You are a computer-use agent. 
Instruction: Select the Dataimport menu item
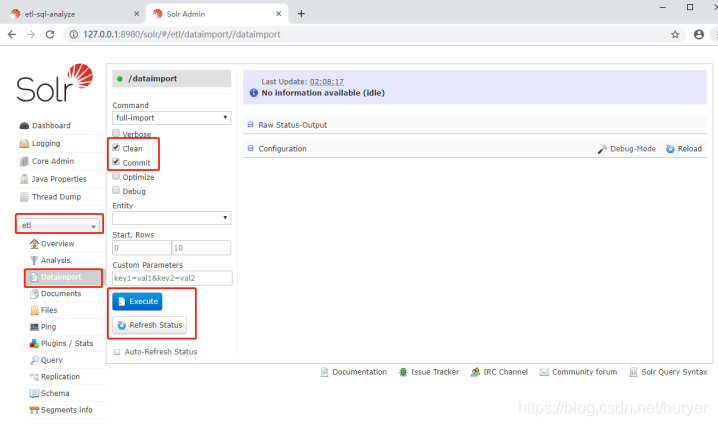61,277
